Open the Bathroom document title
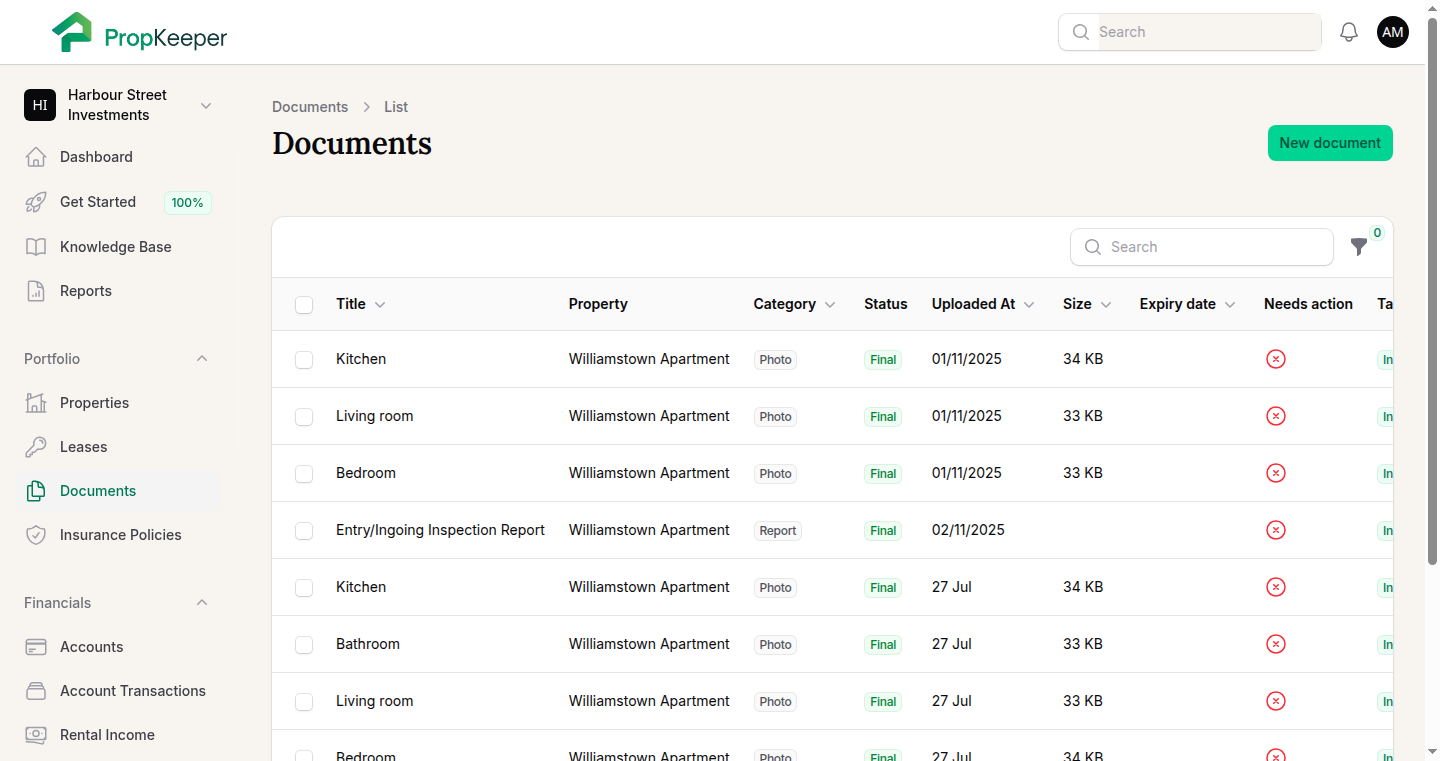 pyautogui.click(x=368, y=644)
